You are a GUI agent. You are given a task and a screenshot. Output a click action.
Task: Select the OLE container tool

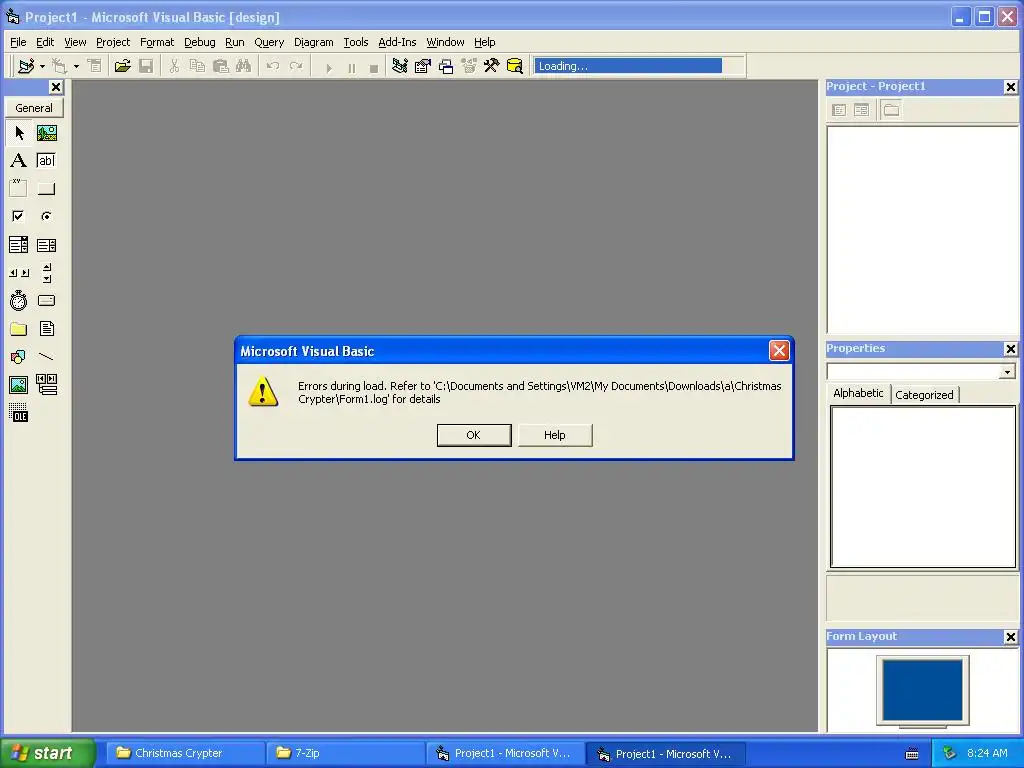tap(19, 413)
